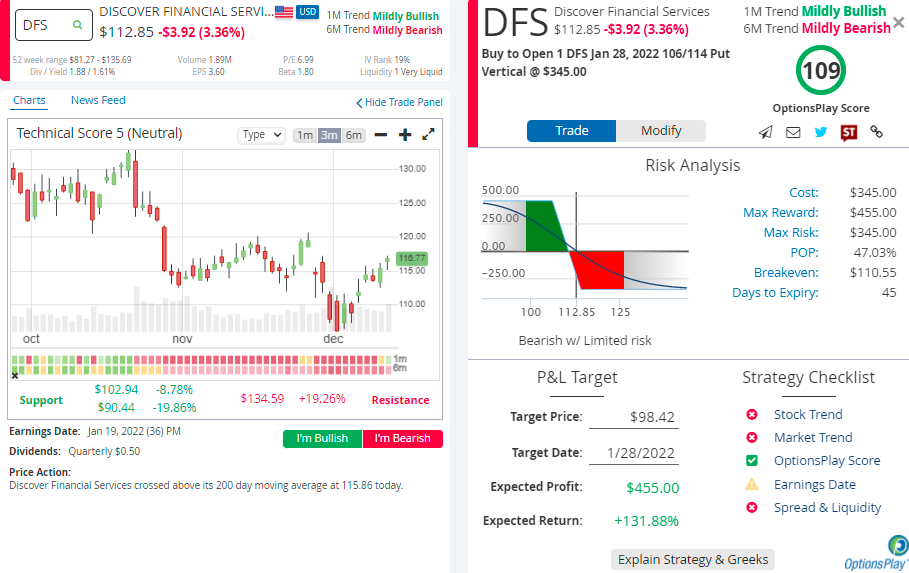Close the trade panel with X

(899, 23)
